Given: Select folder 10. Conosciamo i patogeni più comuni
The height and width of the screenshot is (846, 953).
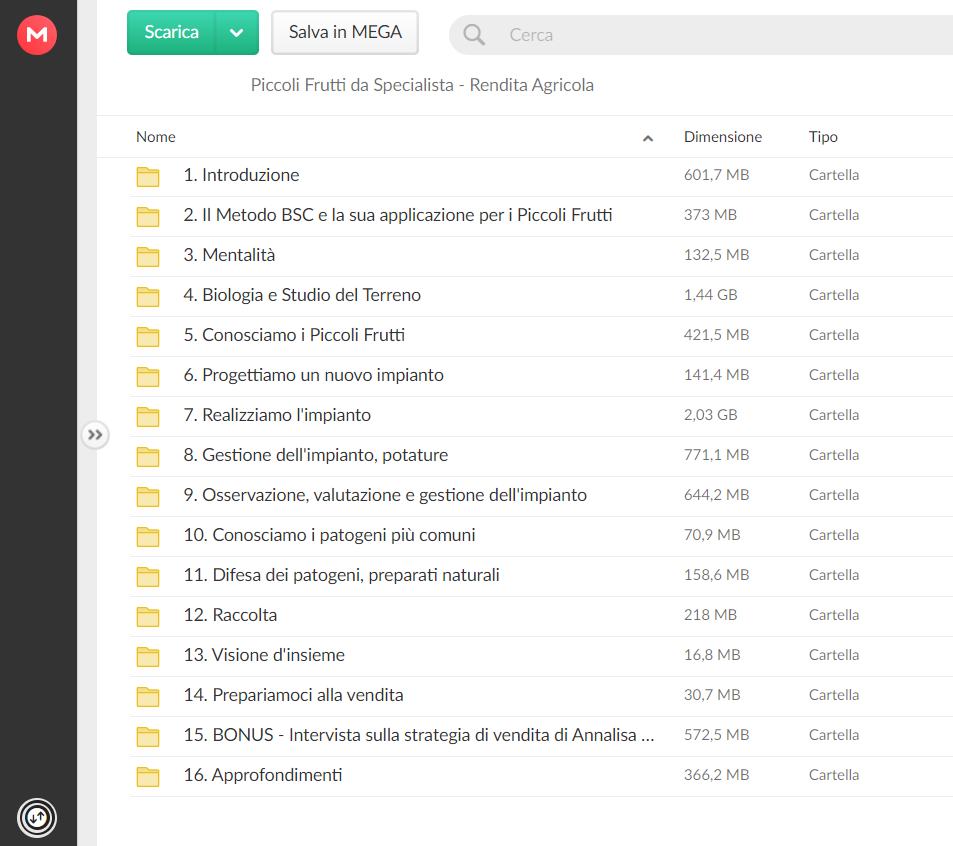Looking at the screenshot, I should coord(541,536).
